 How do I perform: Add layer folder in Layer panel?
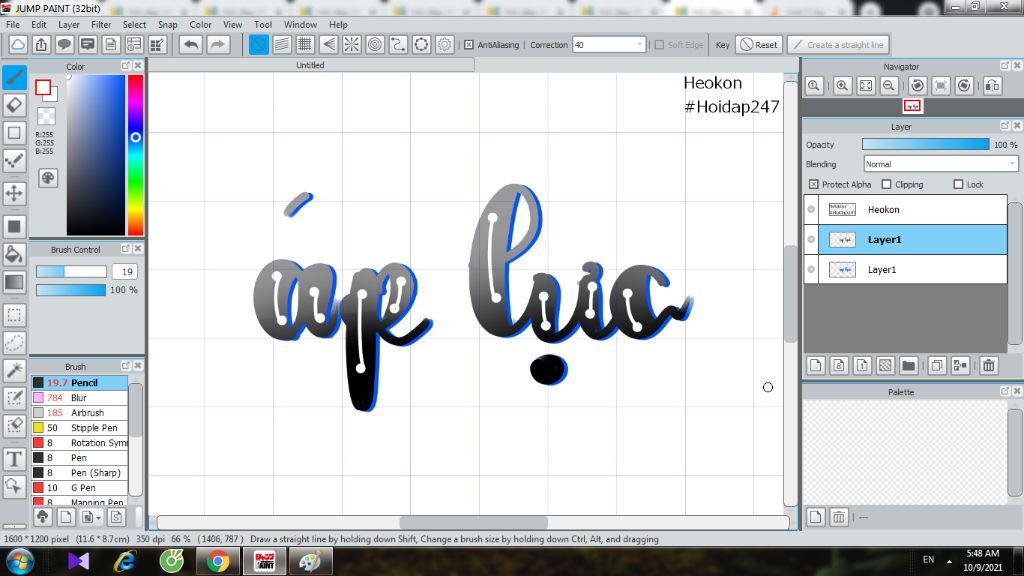coord(908,366)
